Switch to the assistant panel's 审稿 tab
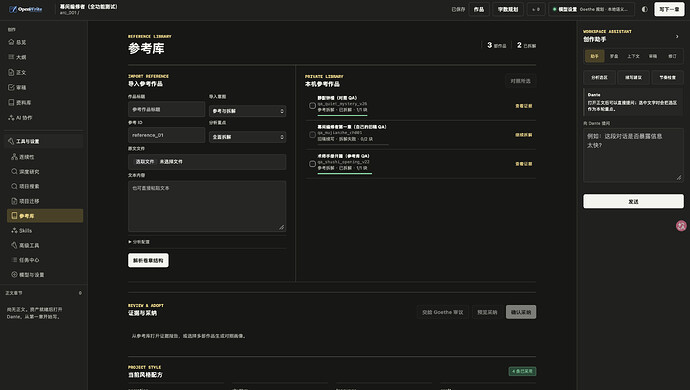 653,56
